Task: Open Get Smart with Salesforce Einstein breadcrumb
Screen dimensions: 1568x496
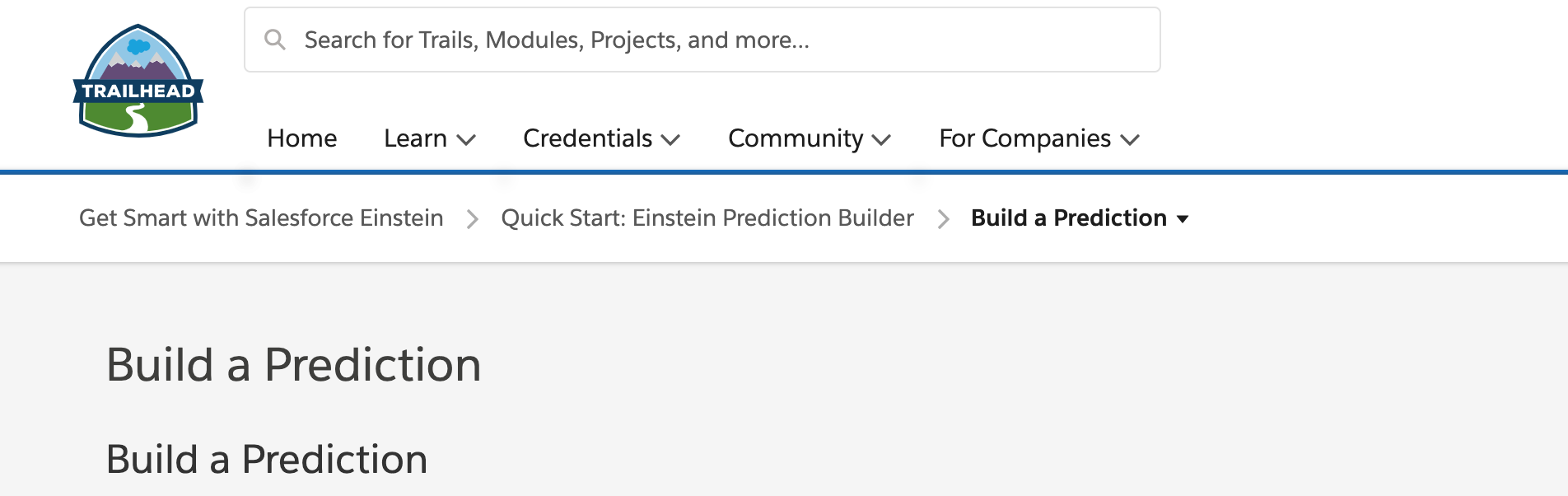Action: [x=261, y=218]
